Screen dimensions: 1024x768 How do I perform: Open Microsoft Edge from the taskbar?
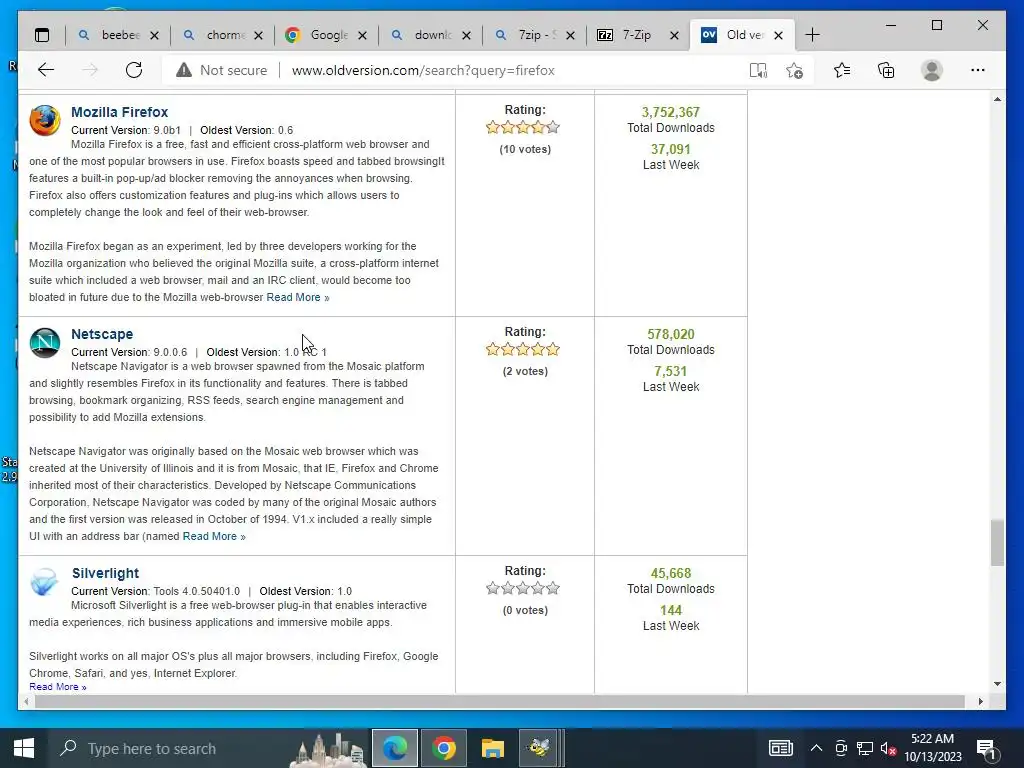[x=395, y=748]
